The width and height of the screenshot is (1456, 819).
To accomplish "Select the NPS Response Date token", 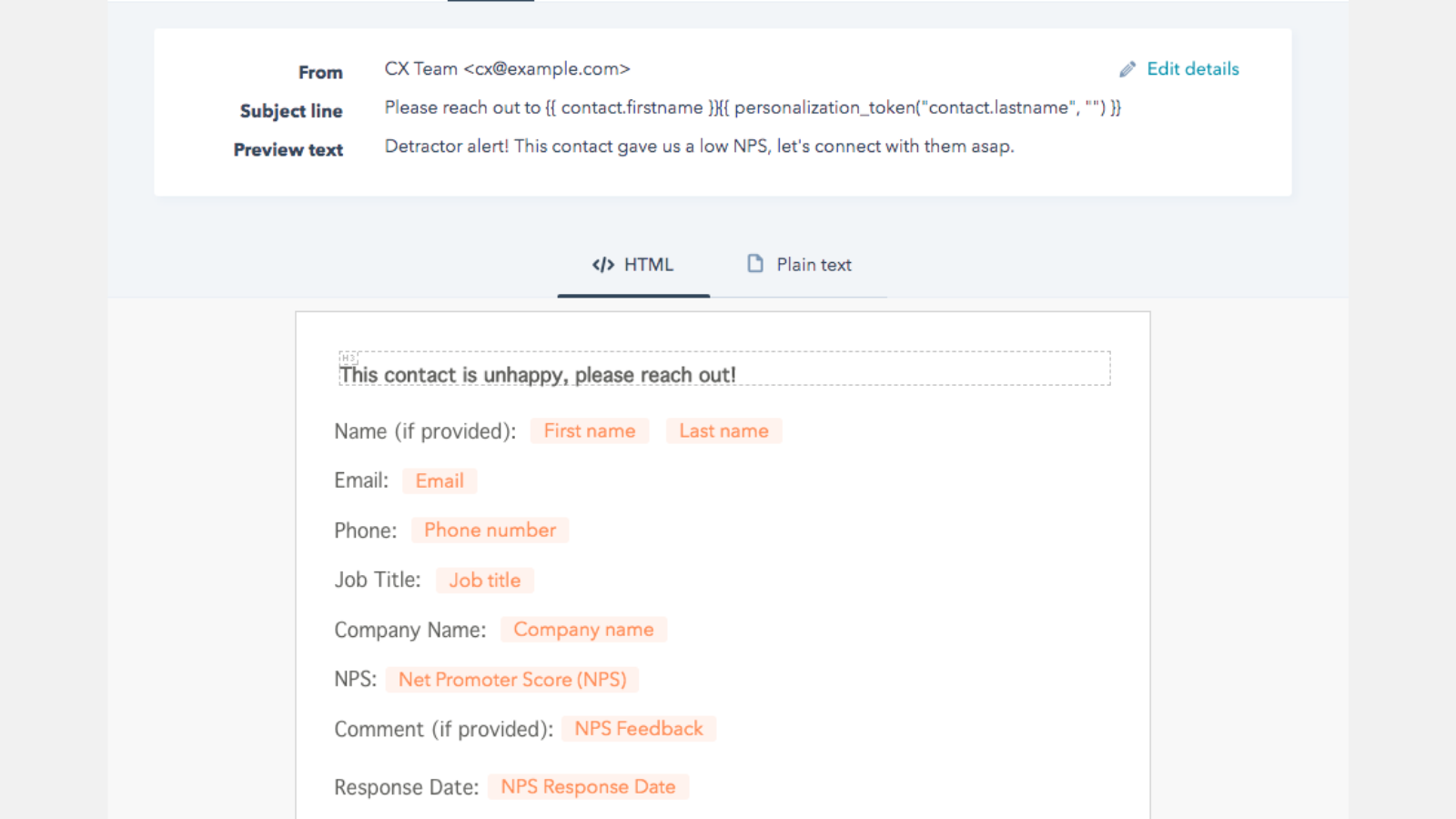I will [588, 787].
